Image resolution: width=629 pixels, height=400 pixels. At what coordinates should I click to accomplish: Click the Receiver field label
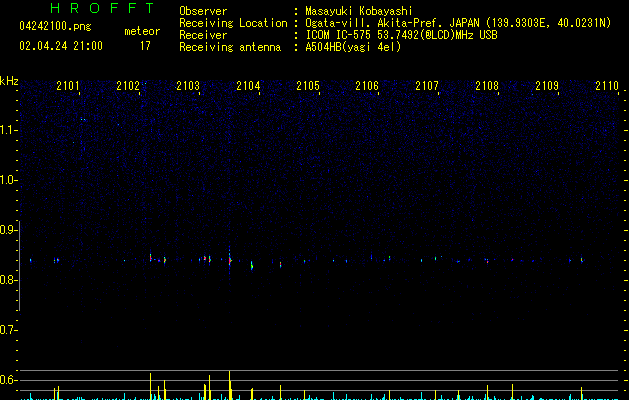point(203,35)
